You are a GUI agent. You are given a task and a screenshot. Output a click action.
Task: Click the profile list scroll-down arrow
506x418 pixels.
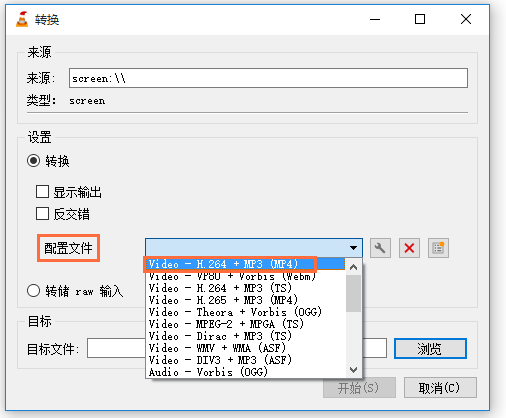pyautogui.click(x=354, y=370)
